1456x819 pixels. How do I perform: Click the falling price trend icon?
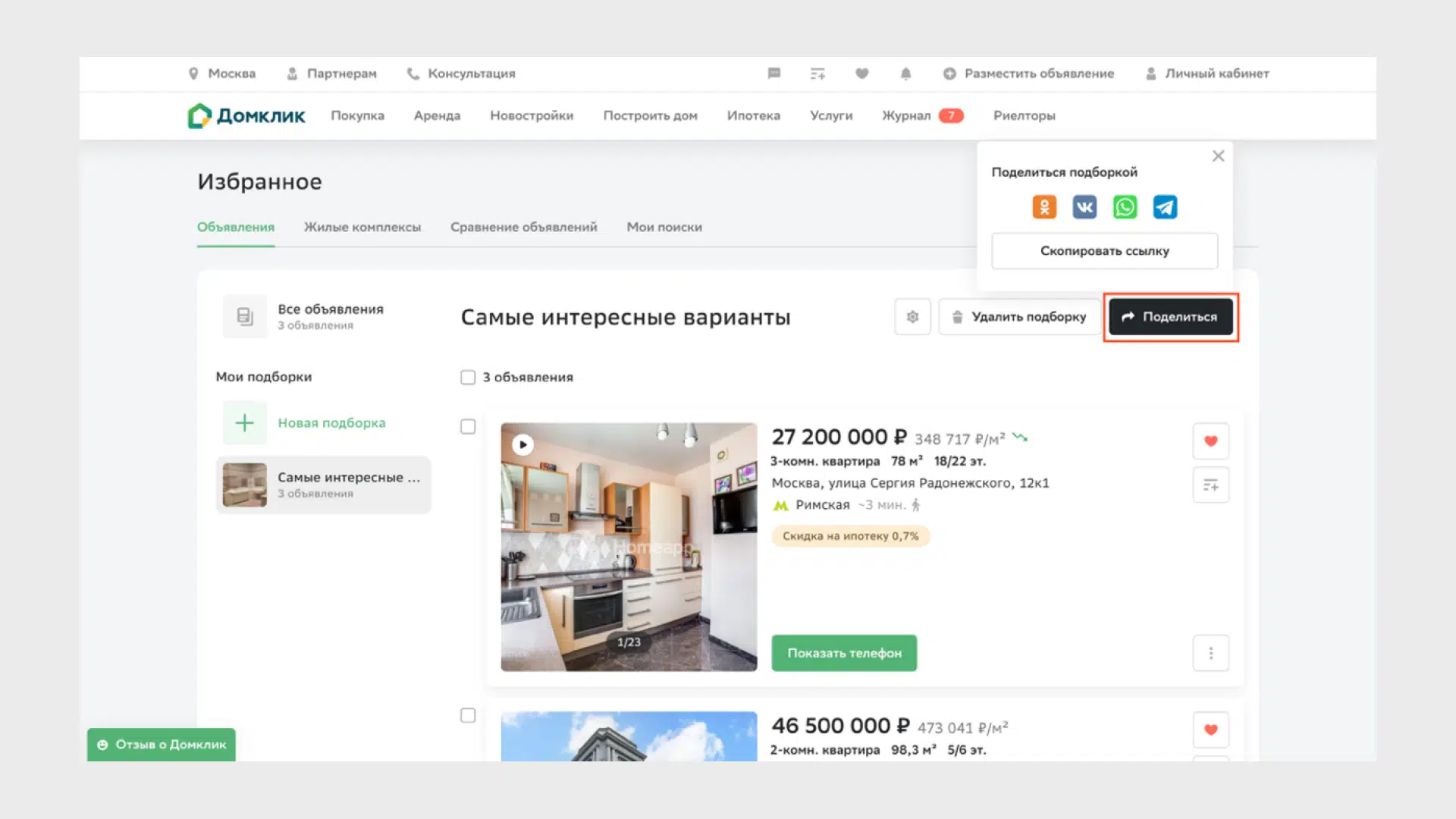(x=1020, y=438)
